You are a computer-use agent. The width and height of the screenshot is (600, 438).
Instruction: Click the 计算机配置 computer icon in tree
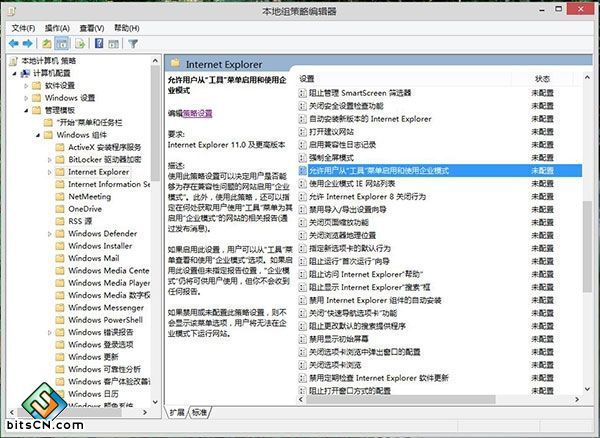point(26,73)
